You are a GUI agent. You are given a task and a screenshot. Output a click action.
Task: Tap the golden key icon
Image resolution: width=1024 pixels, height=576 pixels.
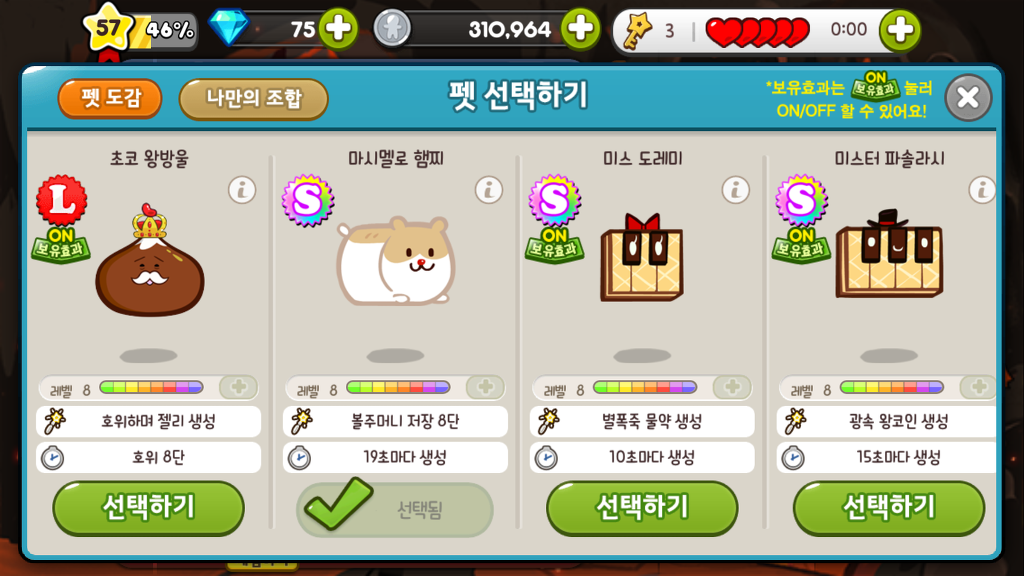[x=637, y=31]
